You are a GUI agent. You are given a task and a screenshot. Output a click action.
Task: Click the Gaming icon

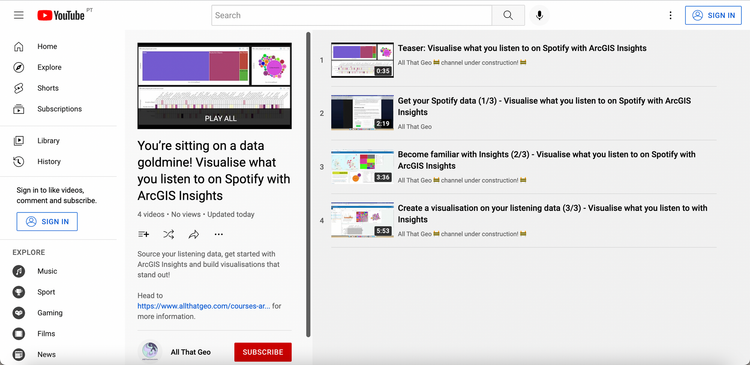[x=19, y=313]
